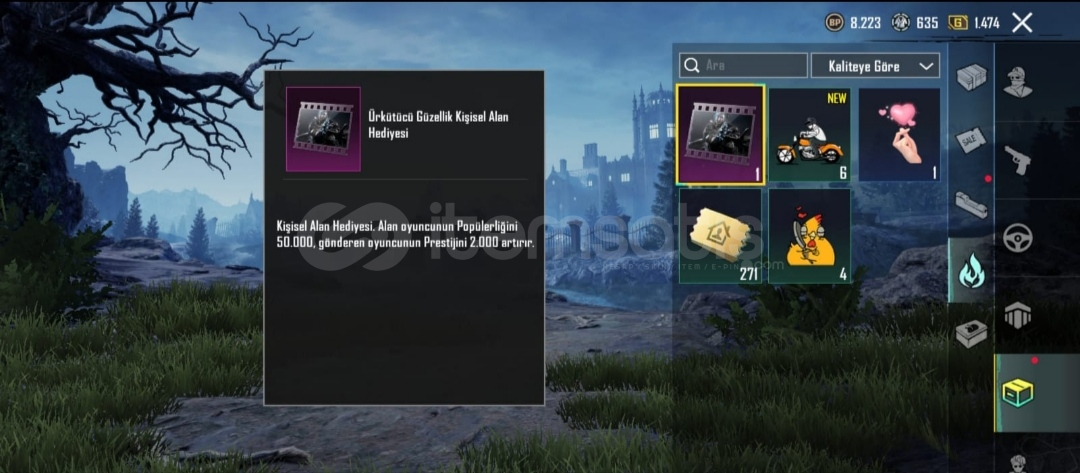Click the gold G currency balance
The image size is (1080, 473).
point(974,23)
